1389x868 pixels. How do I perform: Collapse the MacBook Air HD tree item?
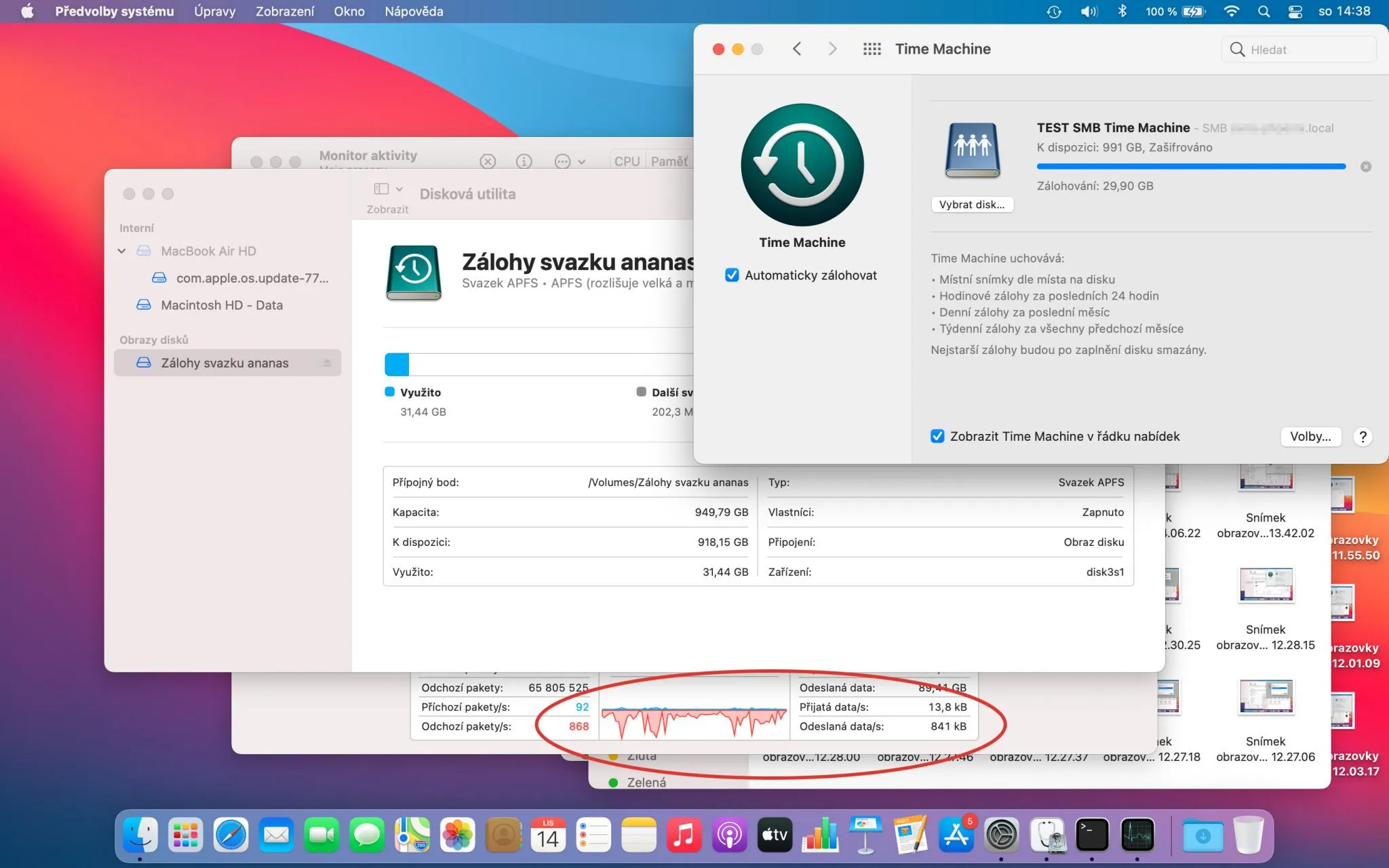click(x=121, y=251)
